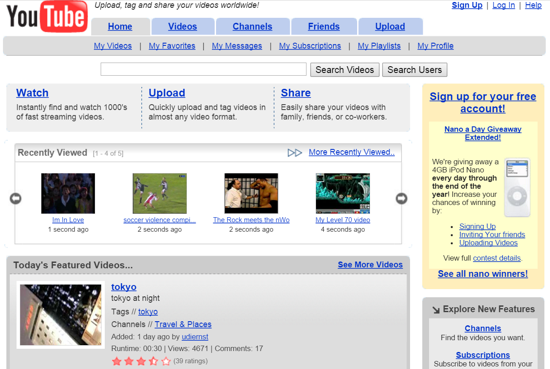
Task: Click the right arrow in Recently Viewed
Action: click(401, 199)
